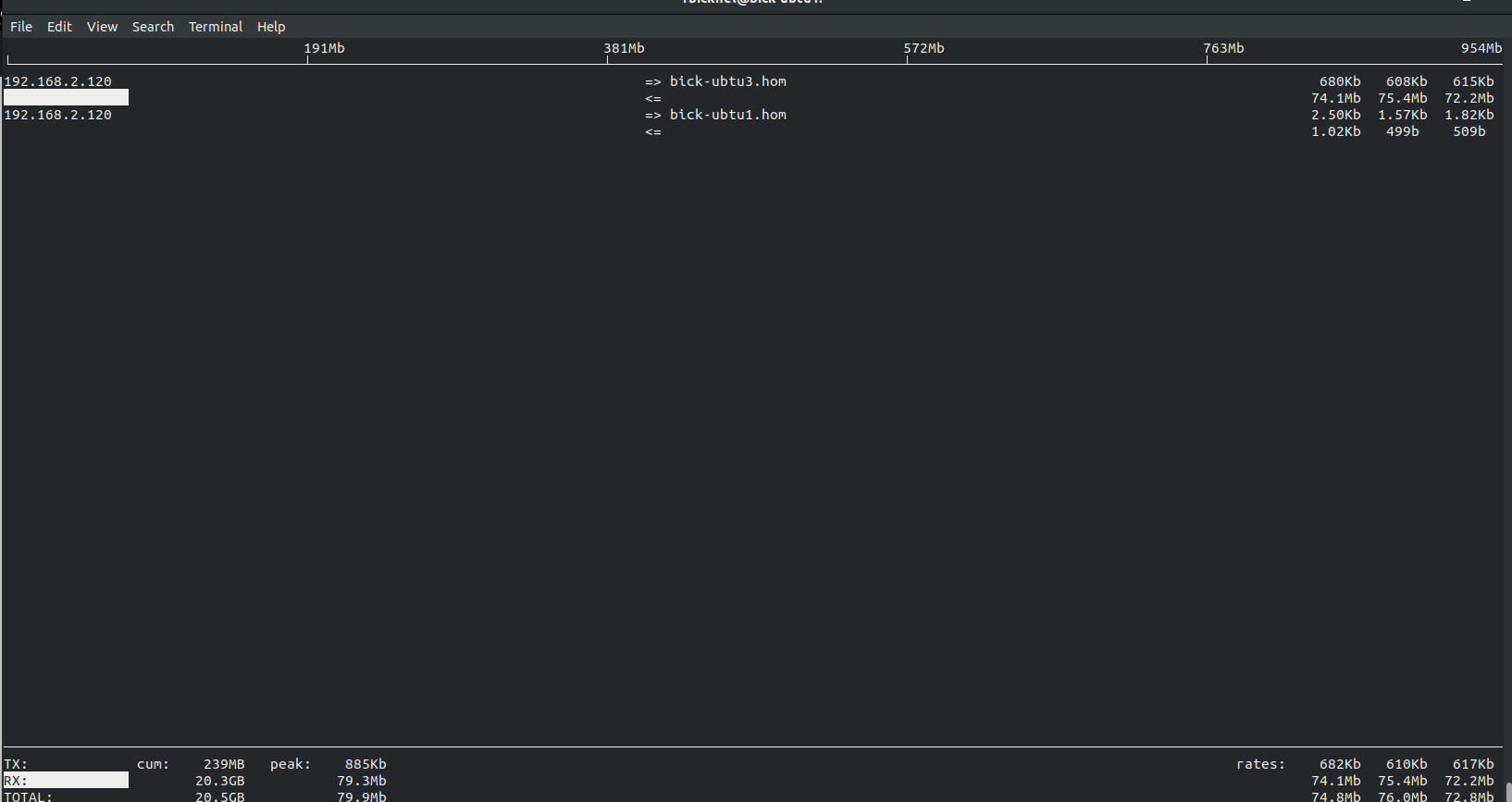Click the source IP paired with bick-ubtu1.hom
Image resolution: width=1512 pixels, height=802 pixels.
(57, 115)
